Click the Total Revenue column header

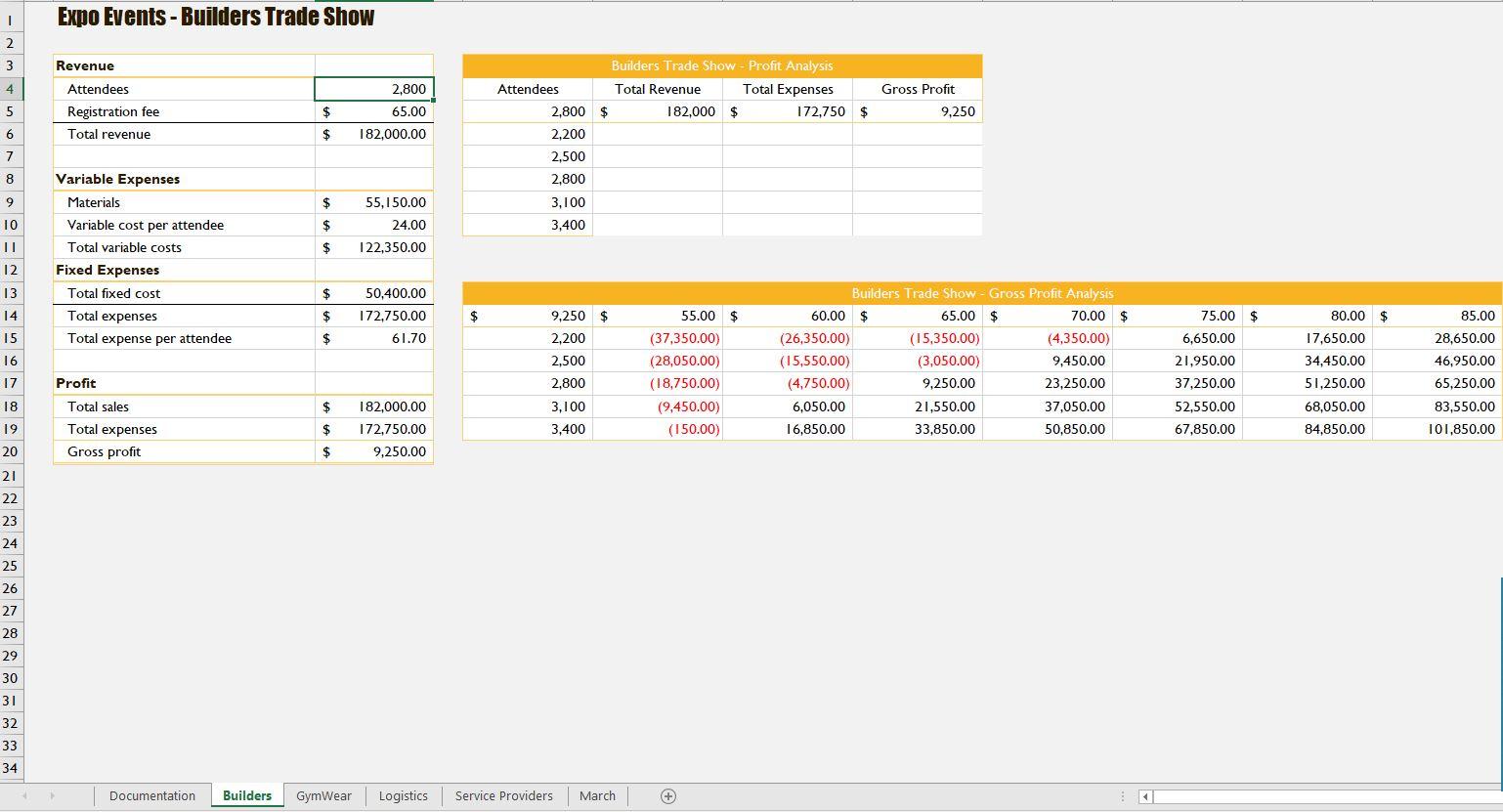658,89
